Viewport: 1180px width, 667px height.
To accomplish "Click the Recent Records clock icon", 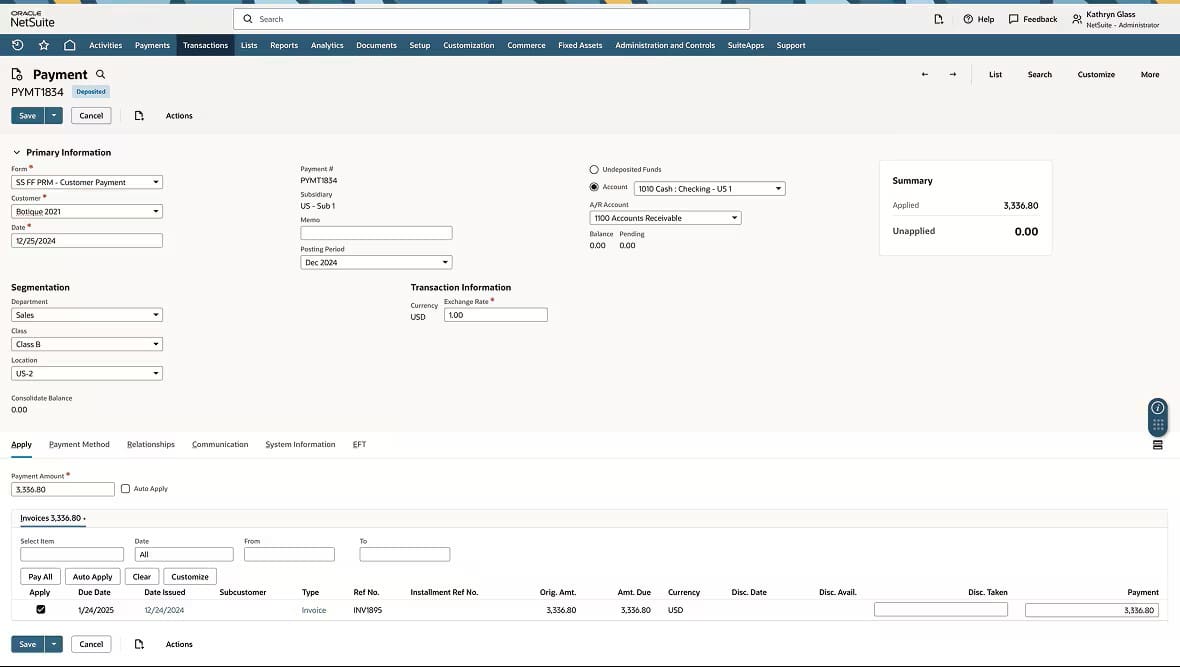I will coord(17,45).
